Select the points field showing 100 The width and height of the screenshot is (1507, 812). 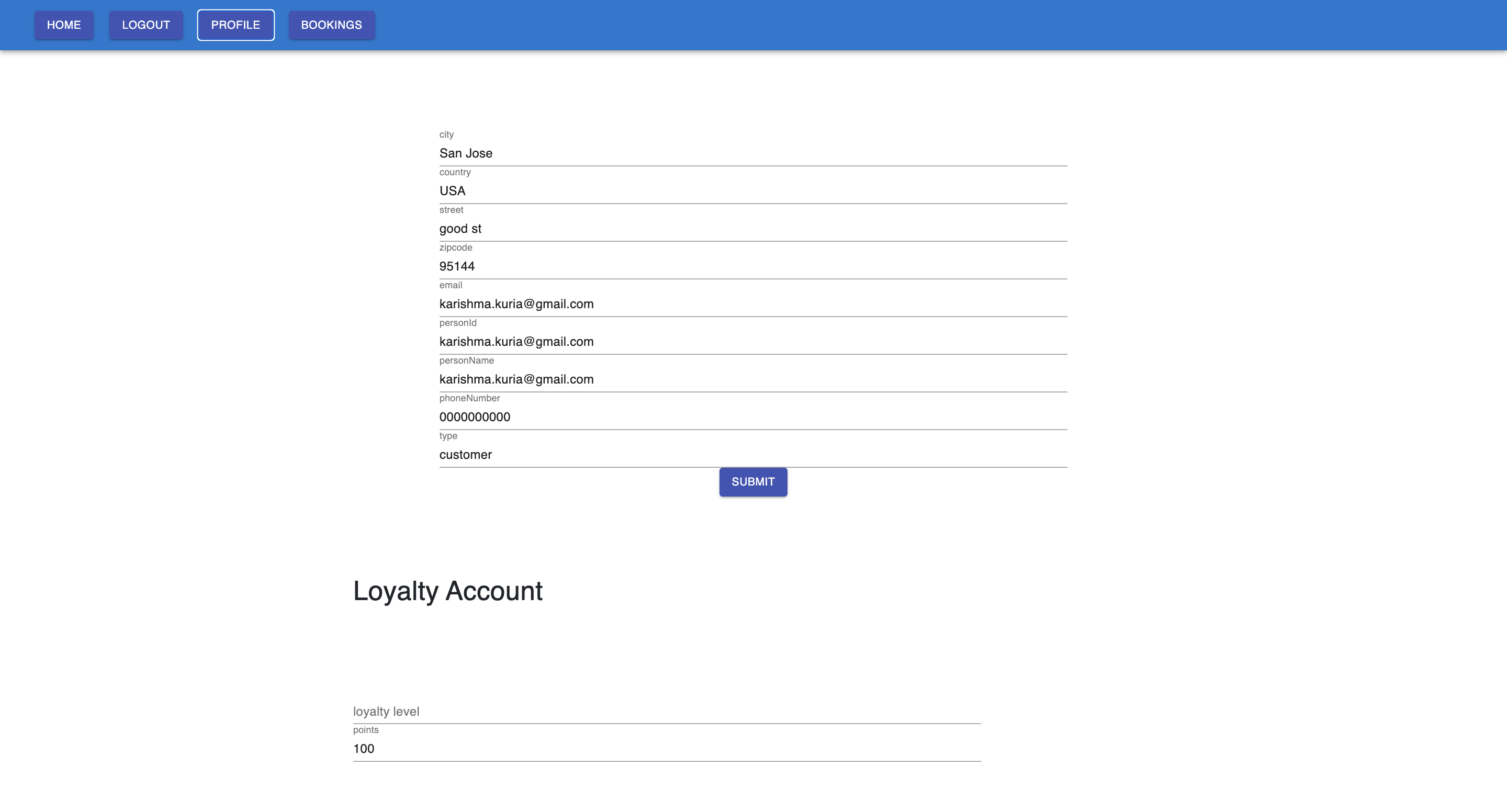(x=666, y=749)
